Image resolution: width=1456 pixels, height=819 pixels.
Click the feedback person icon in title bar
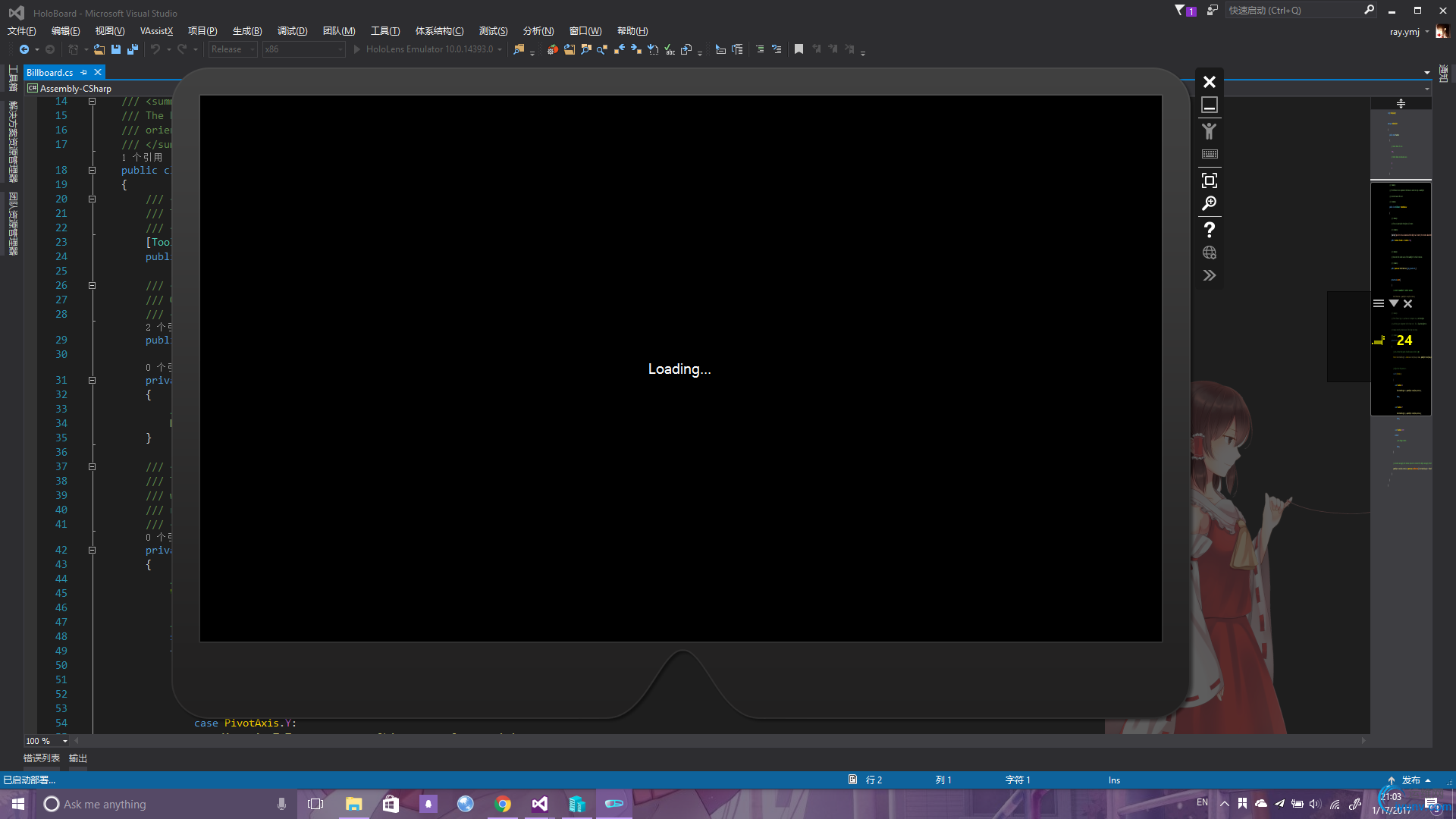click(x=1213, y=10)
